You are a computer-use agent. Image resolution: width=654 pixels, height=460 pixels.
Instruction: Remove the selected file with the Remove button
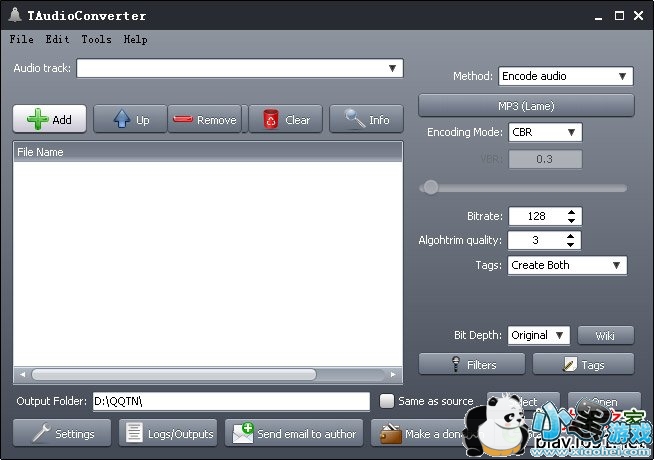205,120
